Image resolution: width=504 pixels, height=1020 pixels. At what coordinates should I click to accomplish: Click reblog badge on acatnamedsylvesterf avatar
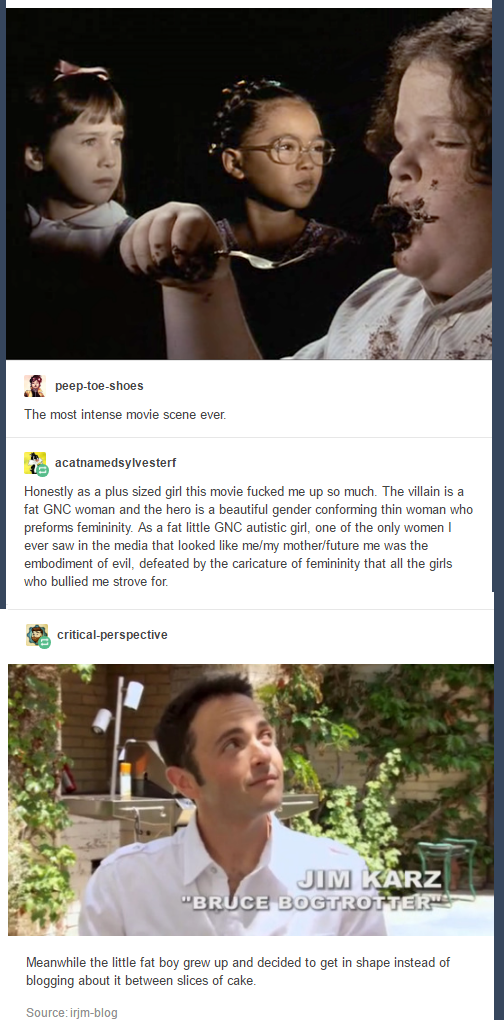42,470
